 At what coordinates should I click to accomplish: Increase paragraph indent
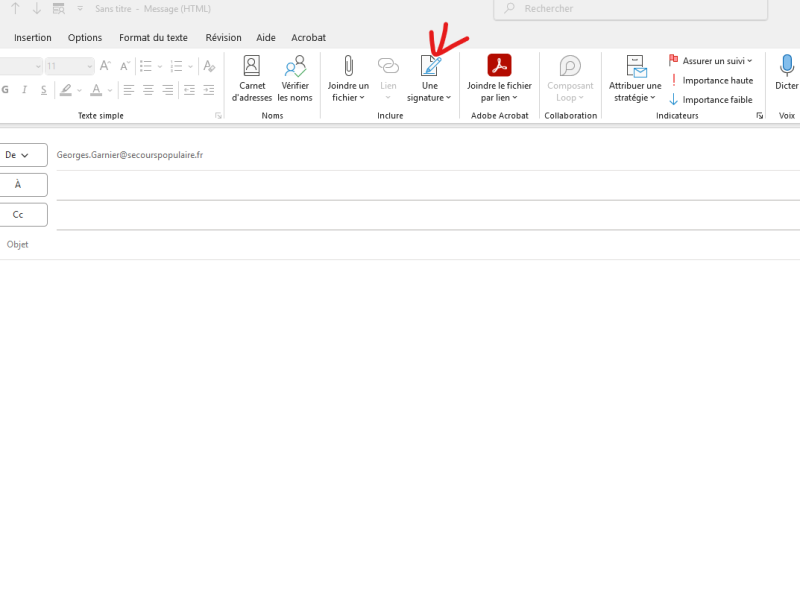click(x=209, y=90)
